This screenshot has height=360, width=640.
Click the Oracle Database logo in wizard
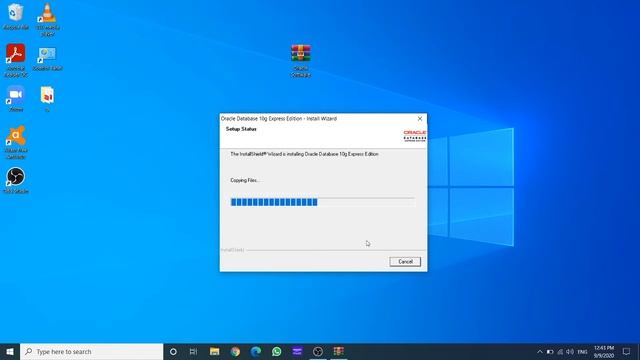pos(415,136)
